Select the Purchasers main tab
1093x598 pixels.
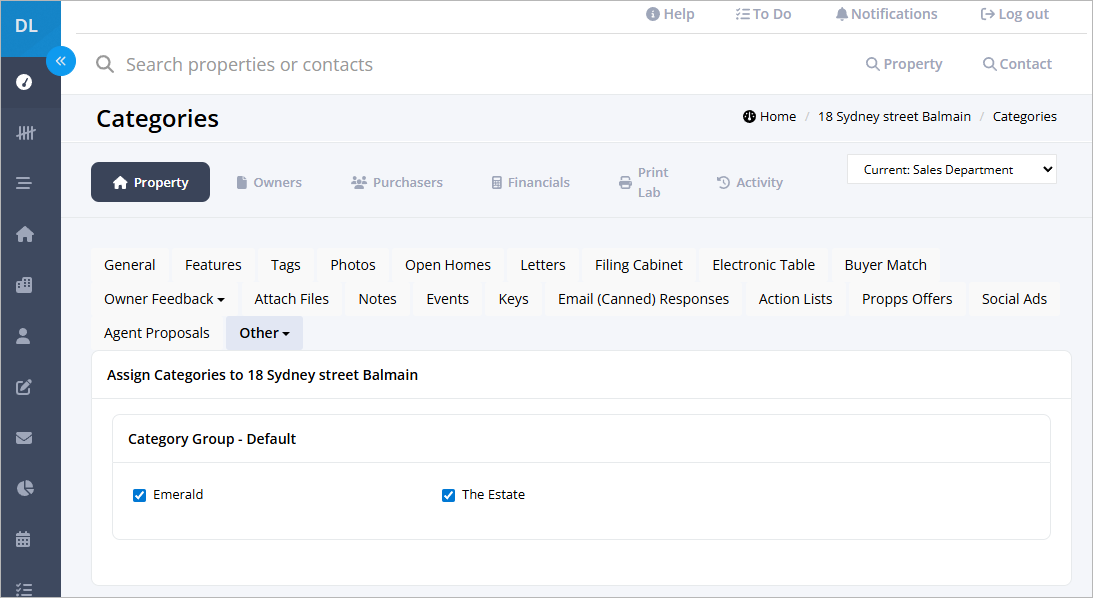point(397,182)
